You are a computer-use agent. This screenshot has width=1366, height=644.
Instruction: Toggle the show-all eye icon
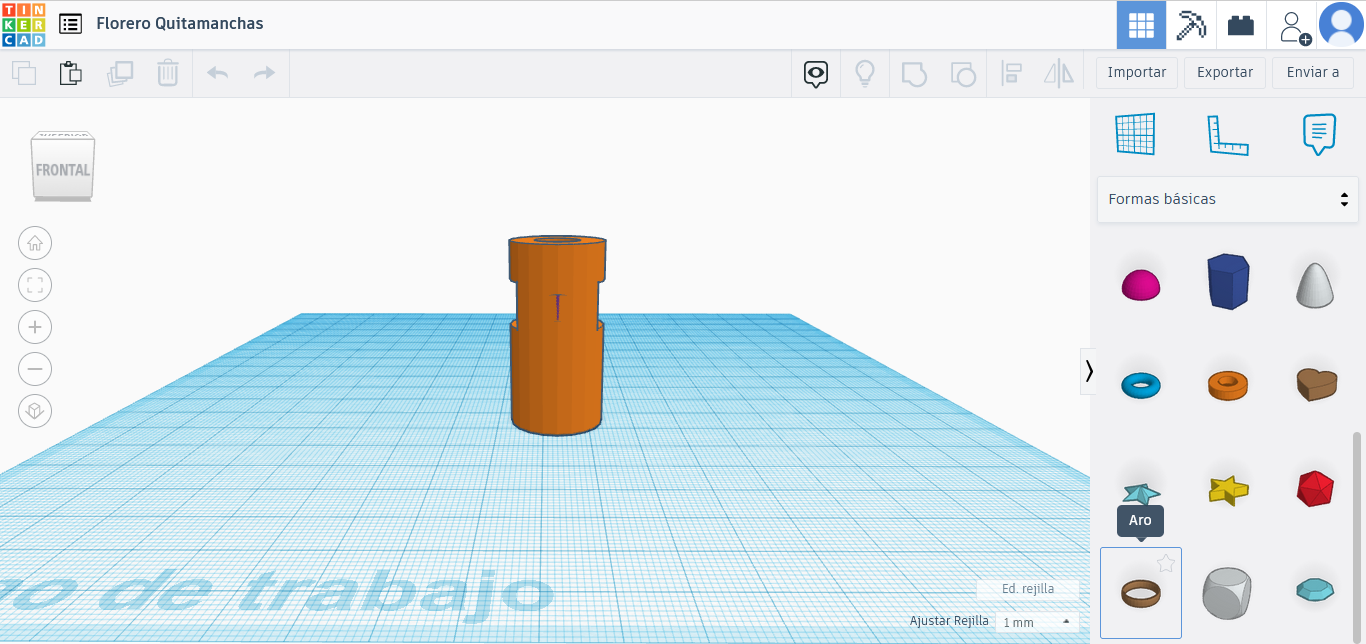tap(816, 73)
